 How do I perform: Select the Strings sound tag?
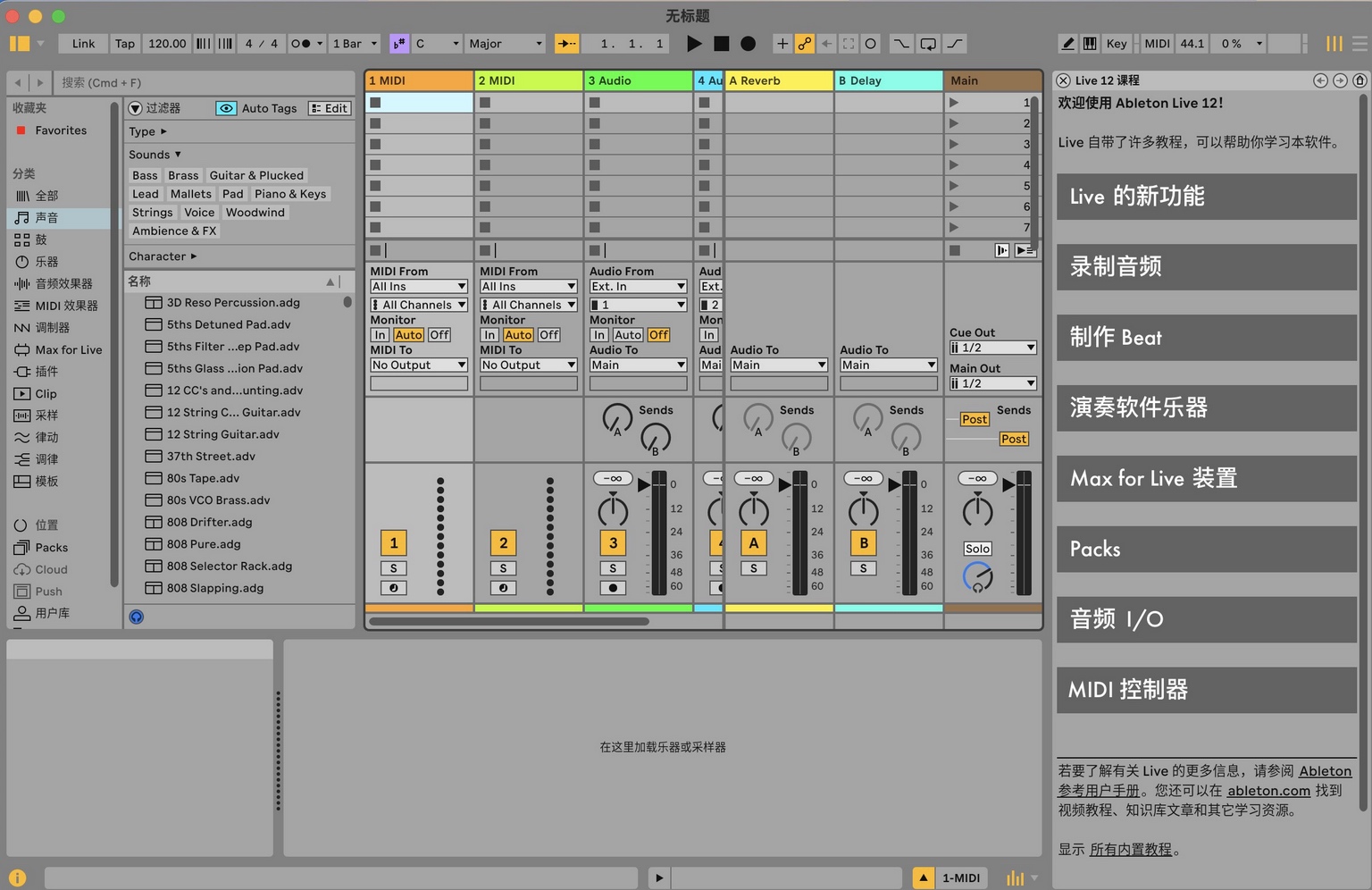[153, 213]
